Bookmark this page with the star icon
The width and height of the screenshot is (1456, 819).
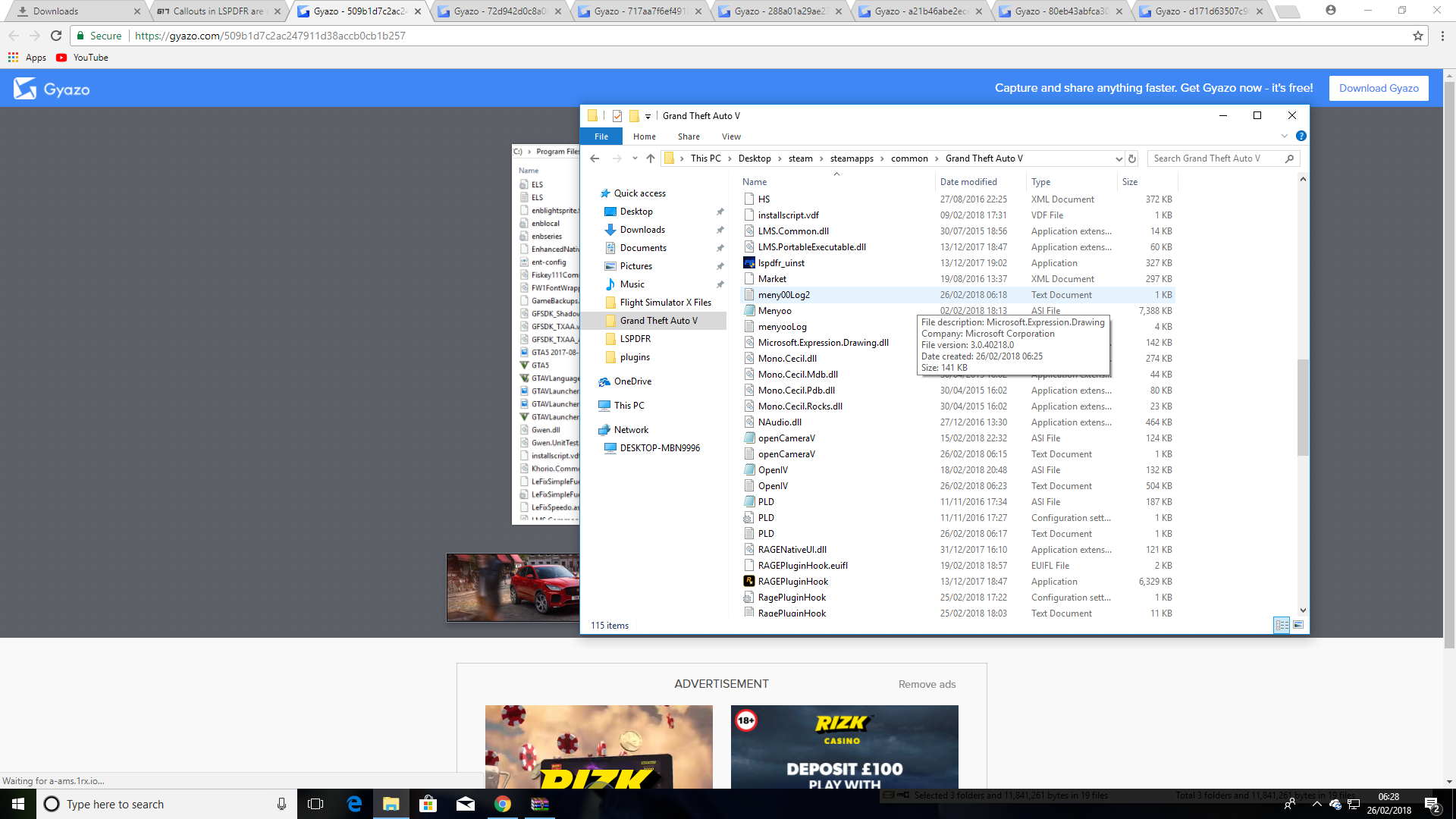(1418, 36)
